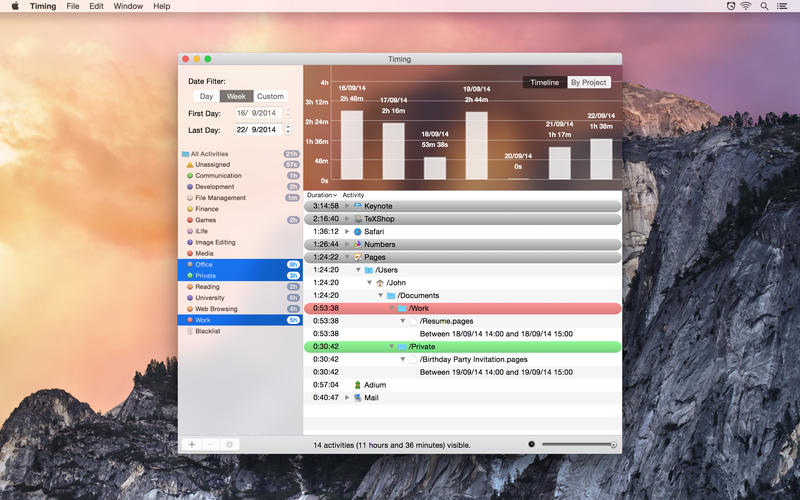Open the Window menu in menu bar
800x500 pixels.
[128, 6]
